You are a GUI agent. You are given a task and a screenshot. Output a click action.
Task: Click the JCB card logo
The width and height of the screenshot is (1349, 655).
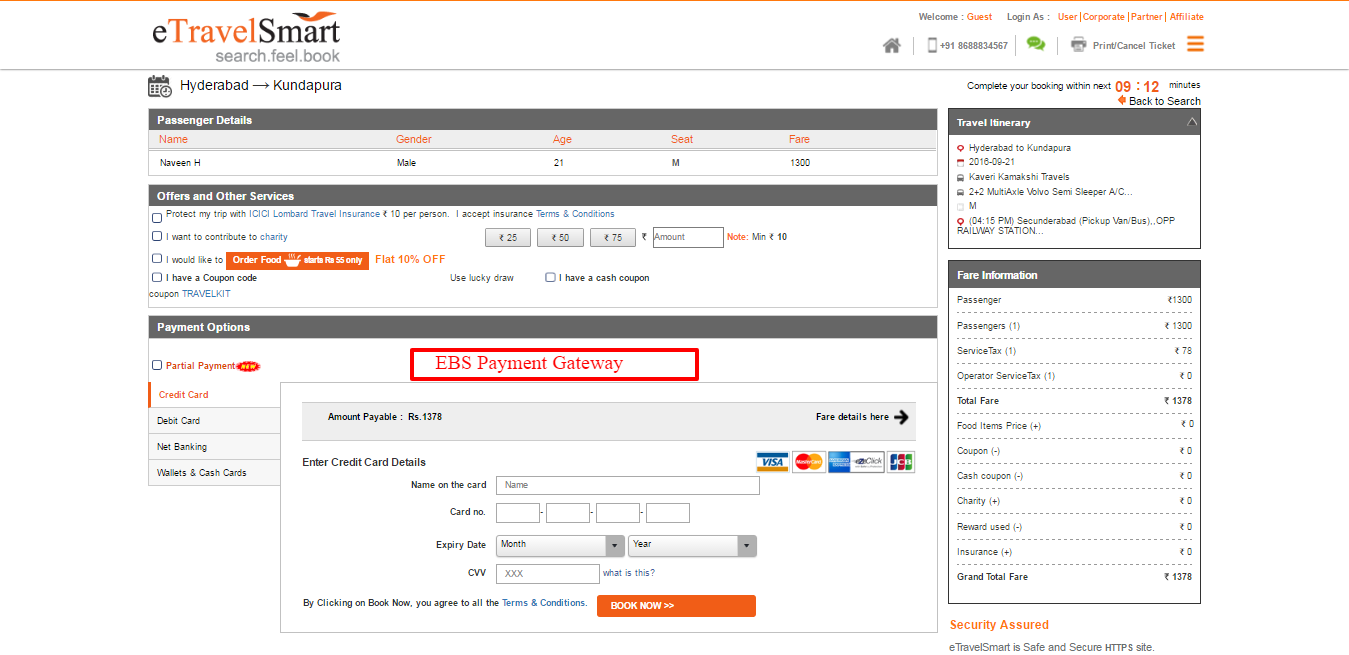[x=901, y=461]
